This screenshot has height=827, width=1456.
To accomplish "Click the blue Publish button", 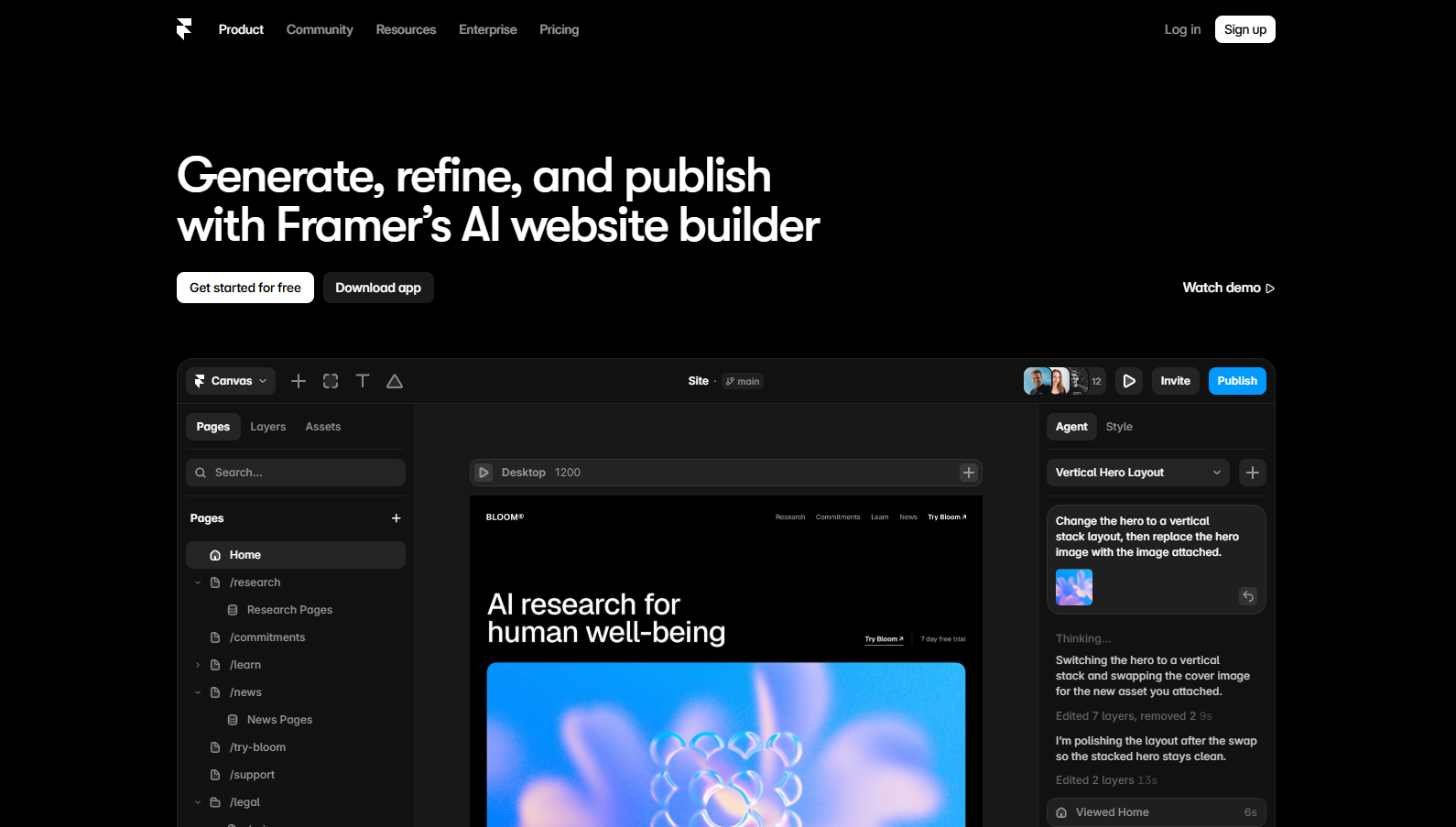I will pyautogui.click(x=1237, y=381).
